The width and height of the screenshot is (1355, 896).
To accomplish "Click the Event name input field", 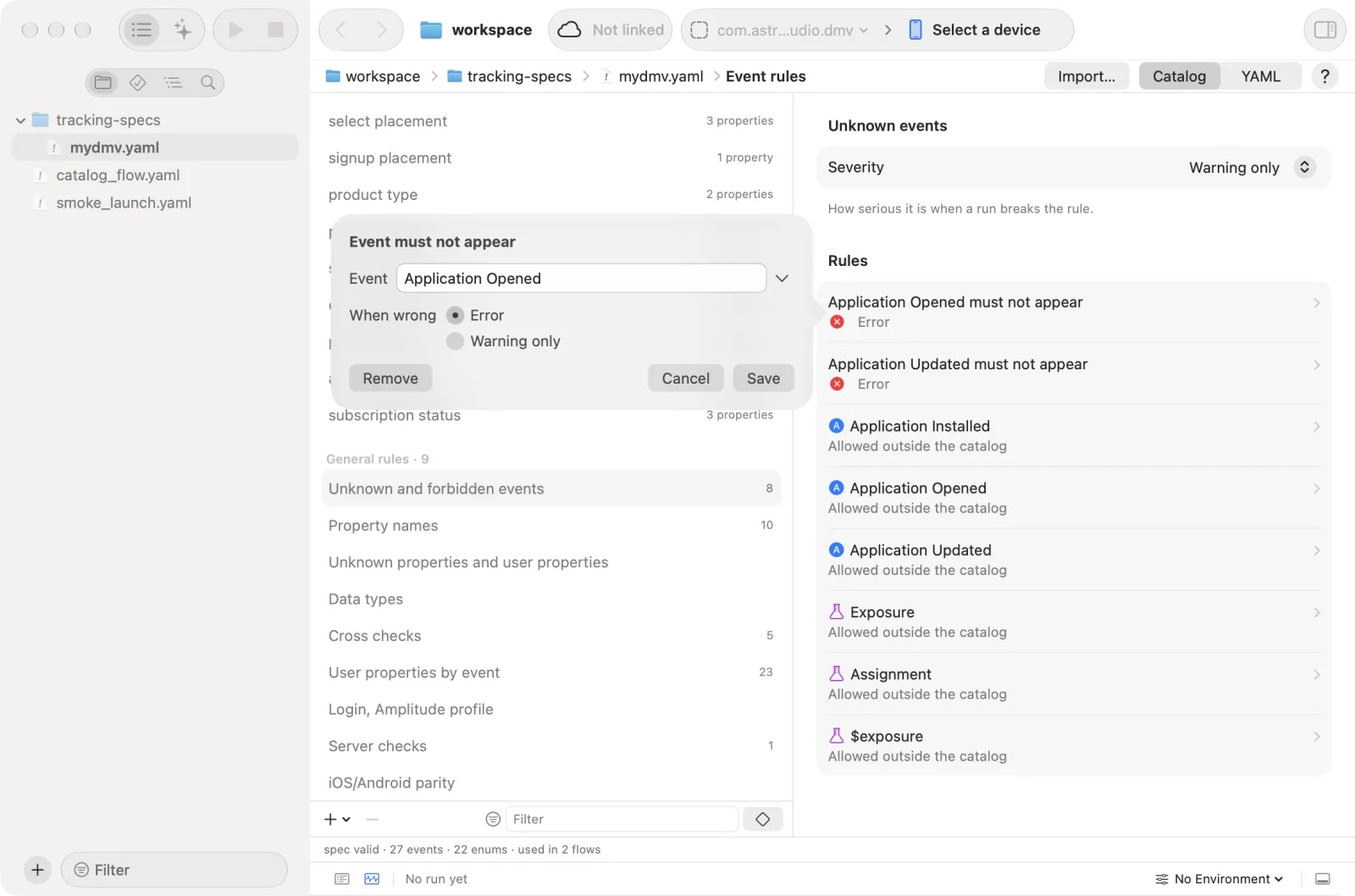I will pos(581,279).
